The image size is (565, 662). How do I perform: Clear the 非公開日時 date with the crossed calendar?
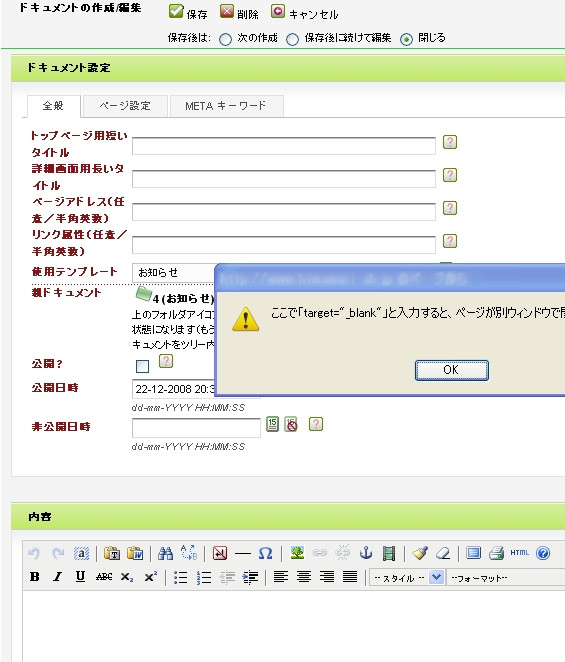[x=291, y=424]
